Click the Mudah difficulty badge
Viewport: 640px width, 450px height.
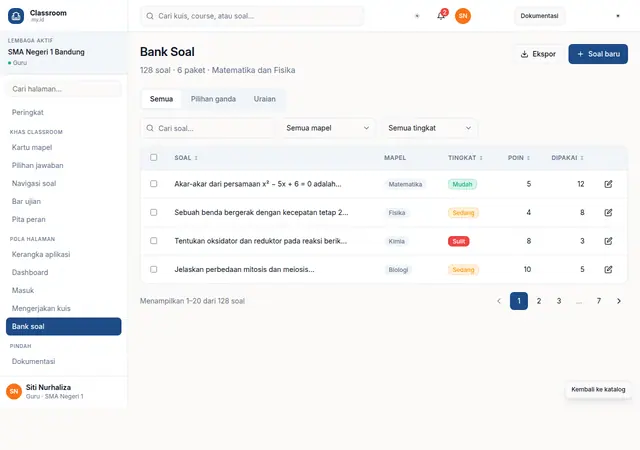coord(462,184)
